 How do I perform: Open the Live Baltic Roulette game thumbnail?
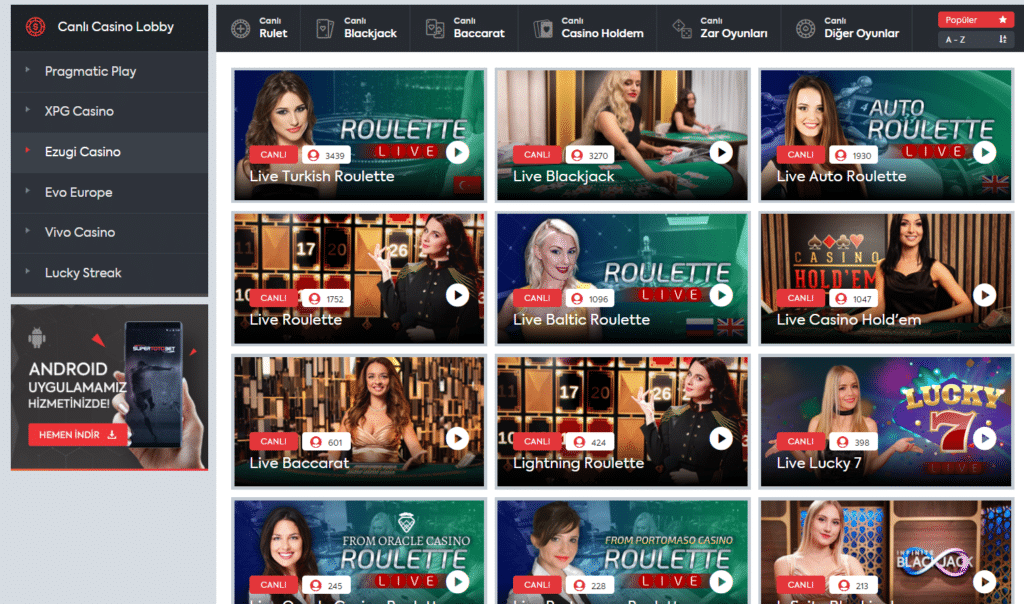[622, 278]
